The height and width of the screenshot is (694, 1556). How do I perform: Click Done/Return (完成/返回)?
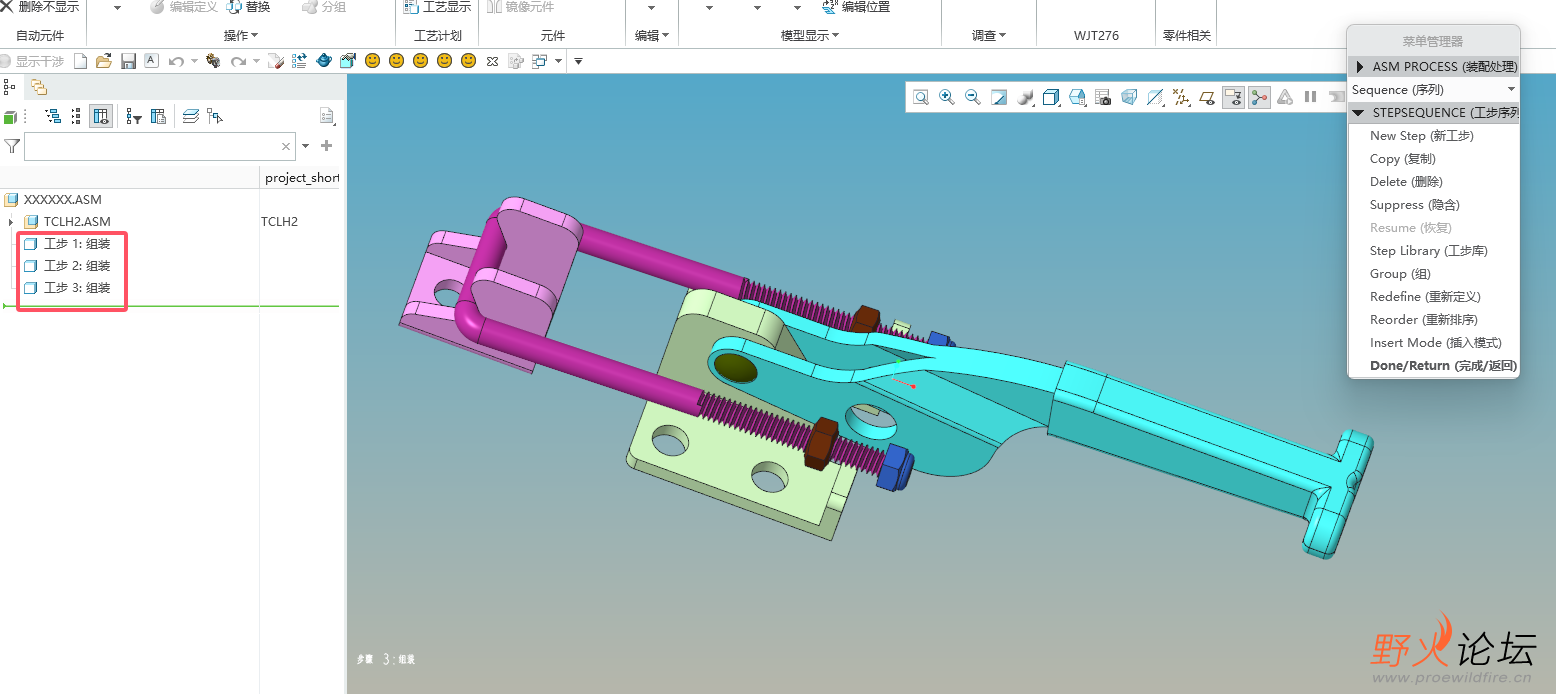[x=1443, y=366]
